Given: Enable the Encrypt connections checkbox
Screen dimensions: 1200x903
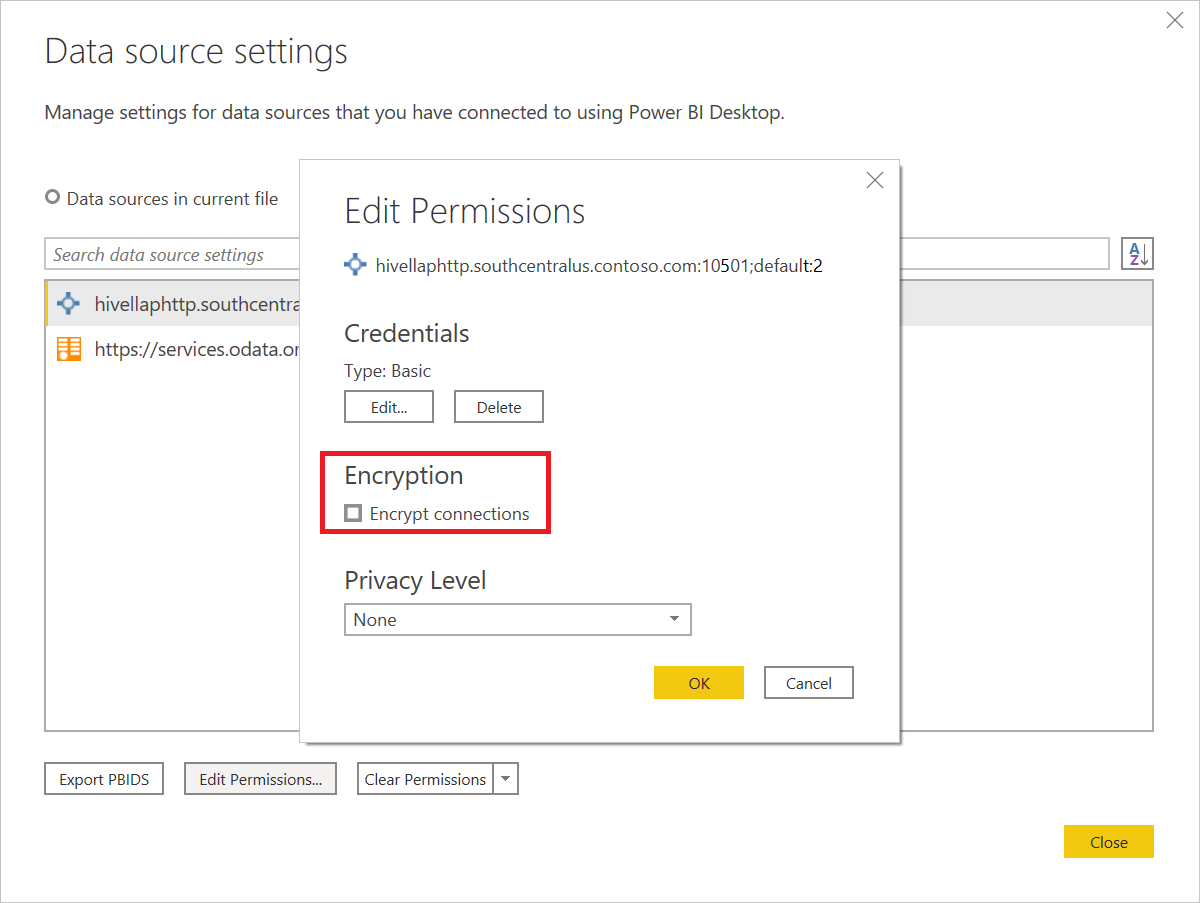Looking at the screenshot, I should [353, 513].
